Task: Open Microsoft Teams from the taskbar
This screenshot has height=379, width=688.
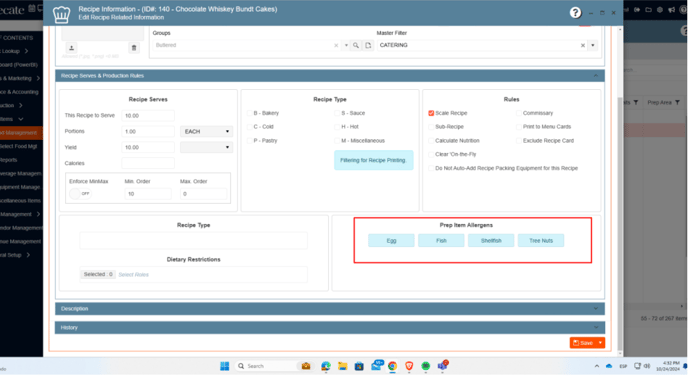Action: 442,365
